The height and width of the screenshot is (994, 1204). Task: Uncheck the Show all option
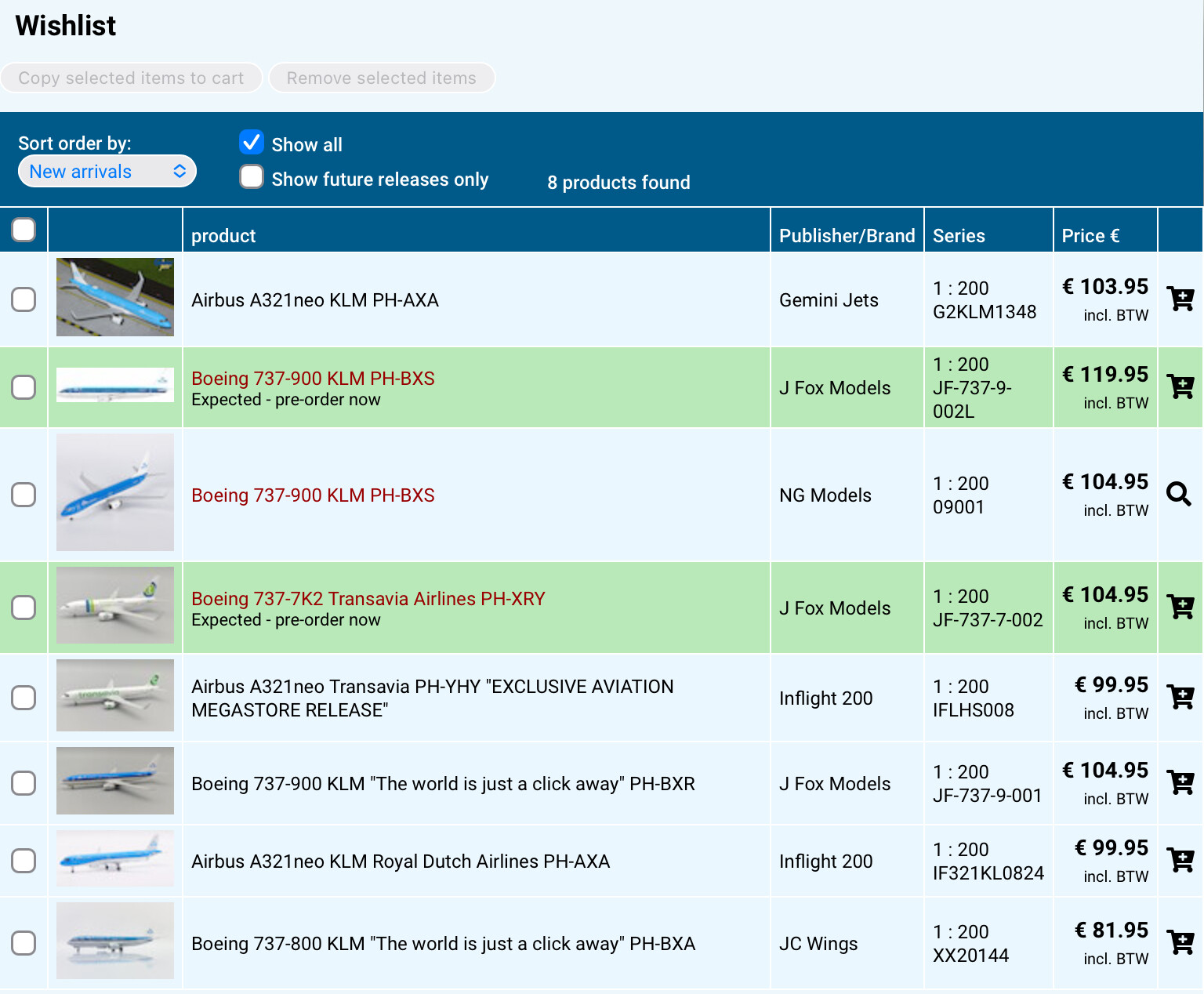coord(252,142)
